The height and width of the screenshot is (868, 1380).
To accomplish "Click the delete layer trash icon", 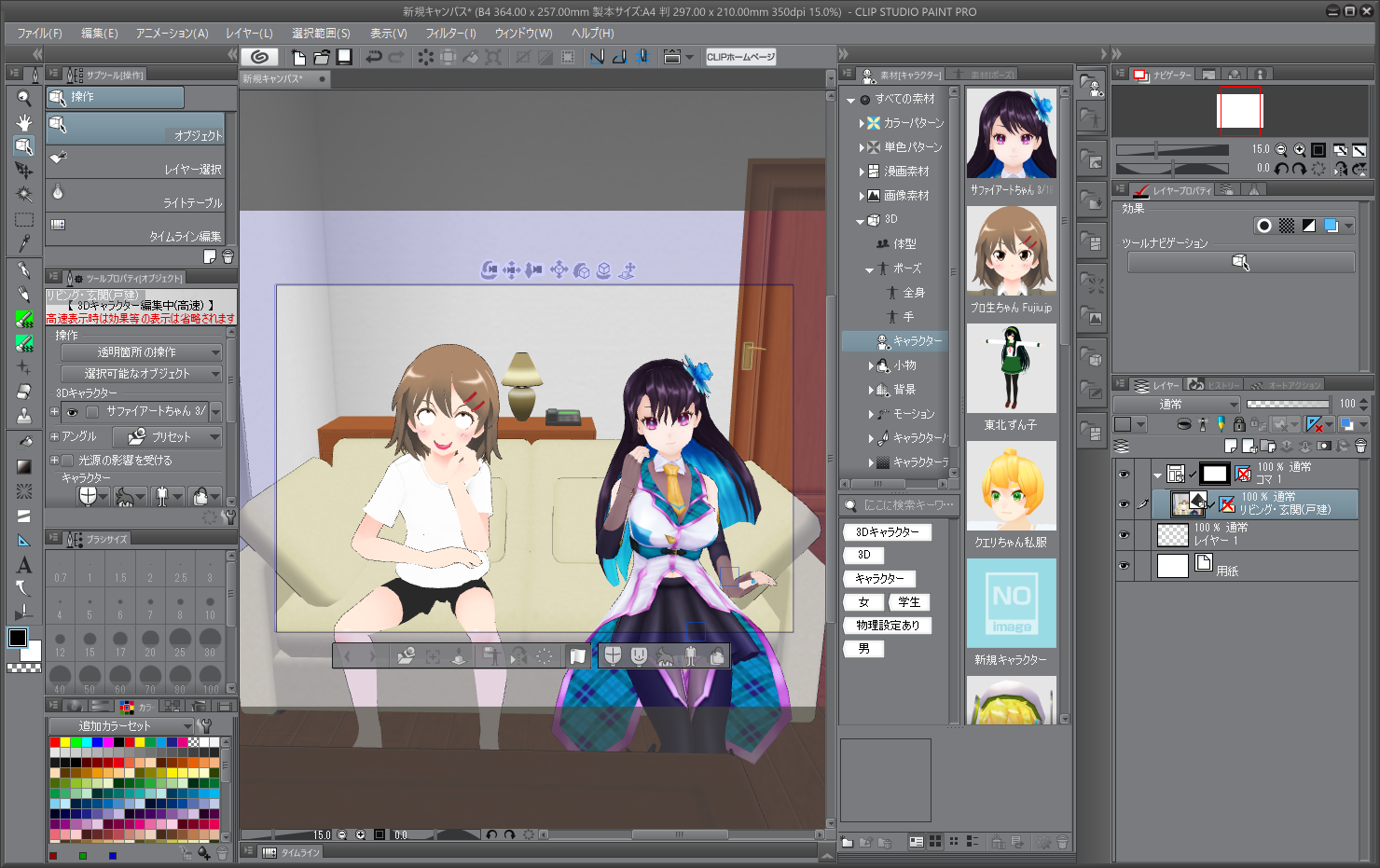I will pyautogui.click(x=1360, y=446).
